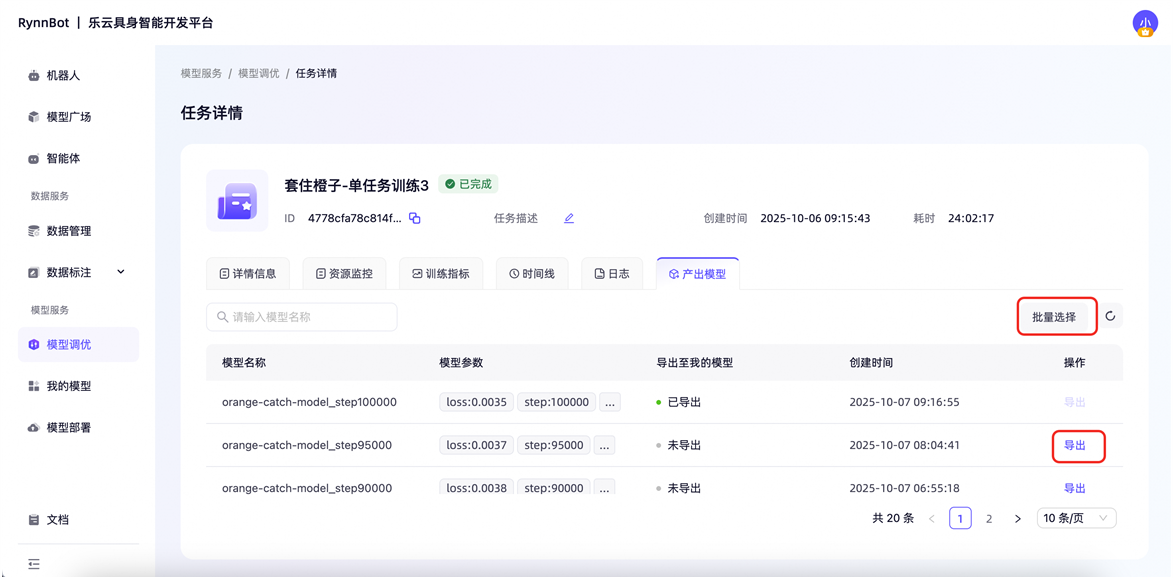Viewport: 1173px width, 579px height.
Task: Expand more parameters for step90000 model
Action: [604, 488]
